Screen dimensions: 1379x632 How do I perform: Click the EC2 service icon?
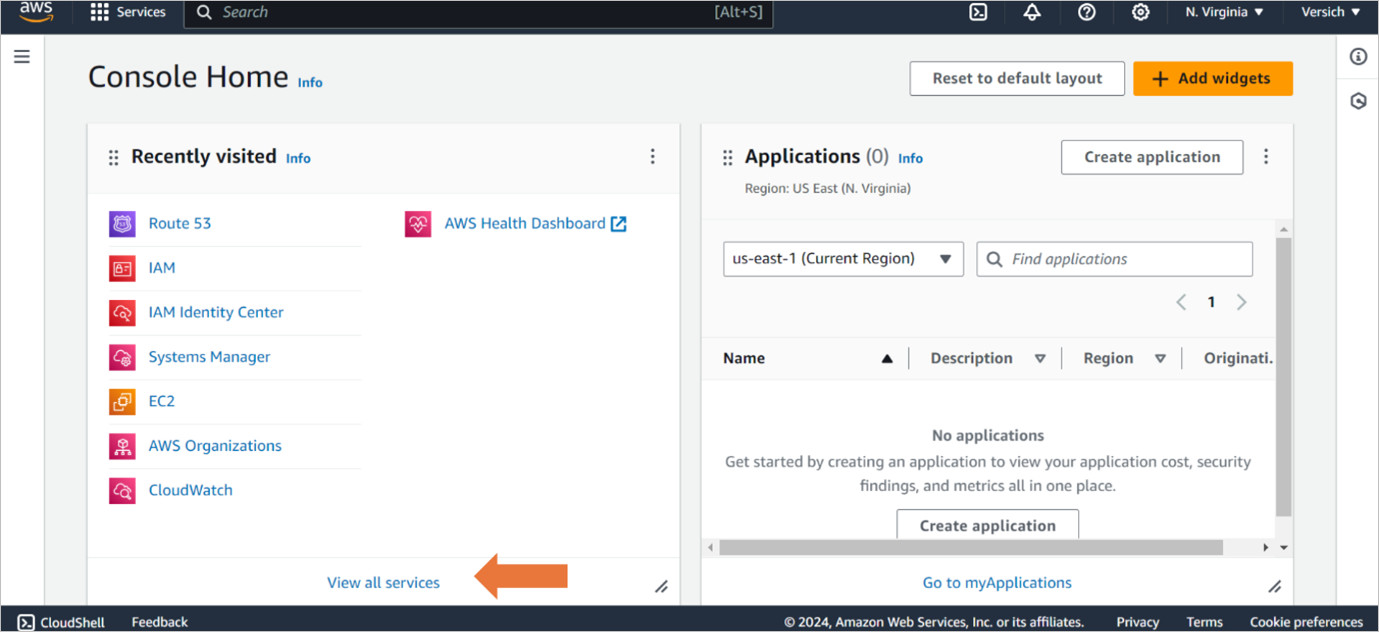coord(122,402)
